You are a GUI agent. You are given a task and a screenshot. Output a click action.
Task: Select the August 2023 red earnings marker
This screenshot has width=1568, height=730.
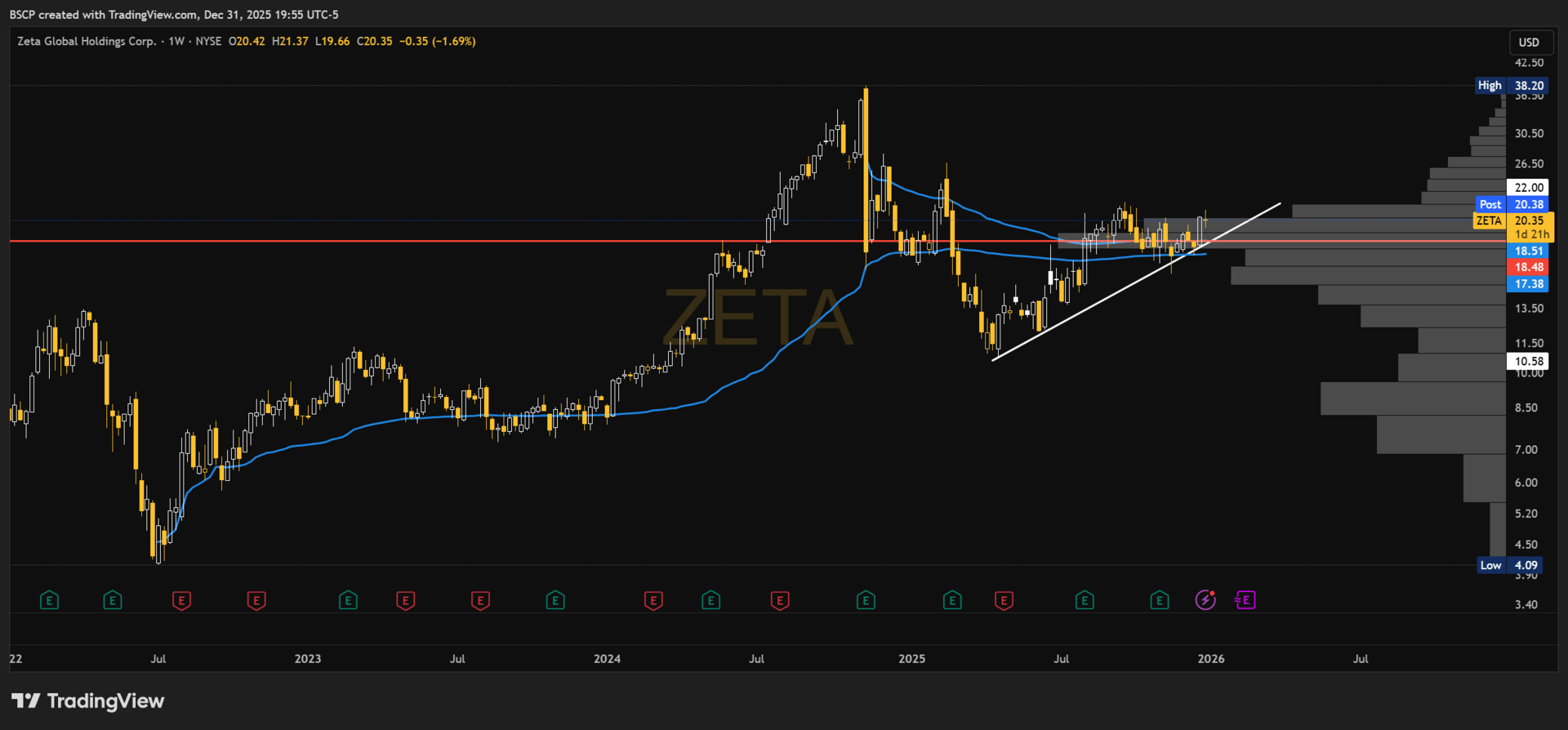point(480,601)
